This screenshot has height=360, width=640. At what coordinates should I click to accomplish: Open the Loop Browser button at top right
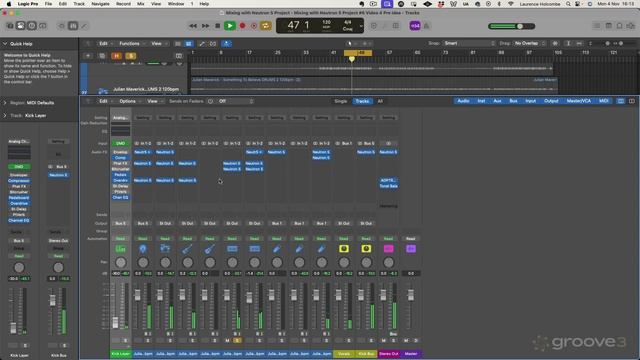620,26
